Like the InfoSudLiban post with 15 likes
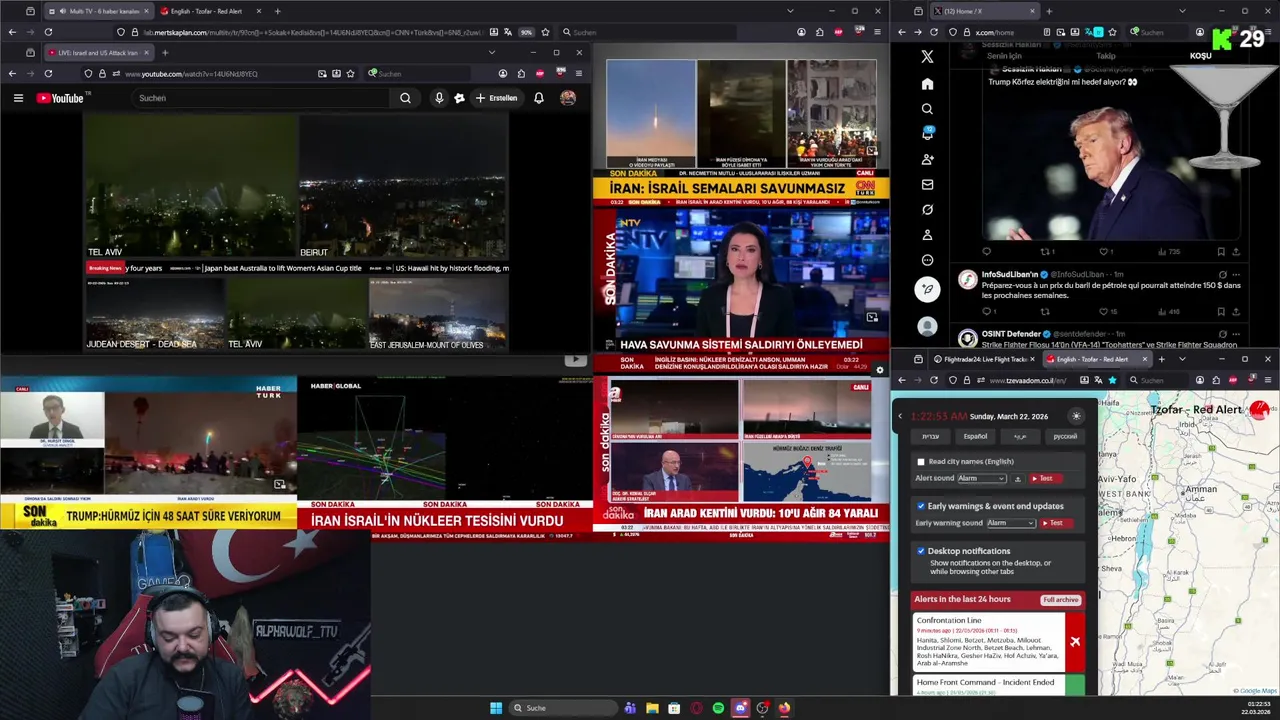The image size is (1280, 720). coord(1108,312)
